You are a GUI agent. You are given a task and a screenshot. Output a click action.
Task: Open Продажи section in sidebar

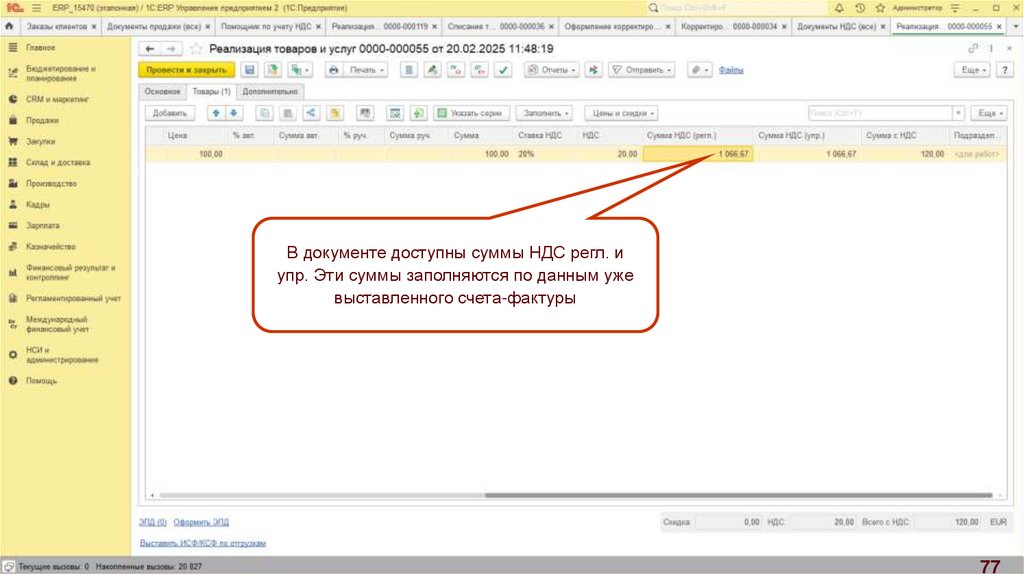41,120
